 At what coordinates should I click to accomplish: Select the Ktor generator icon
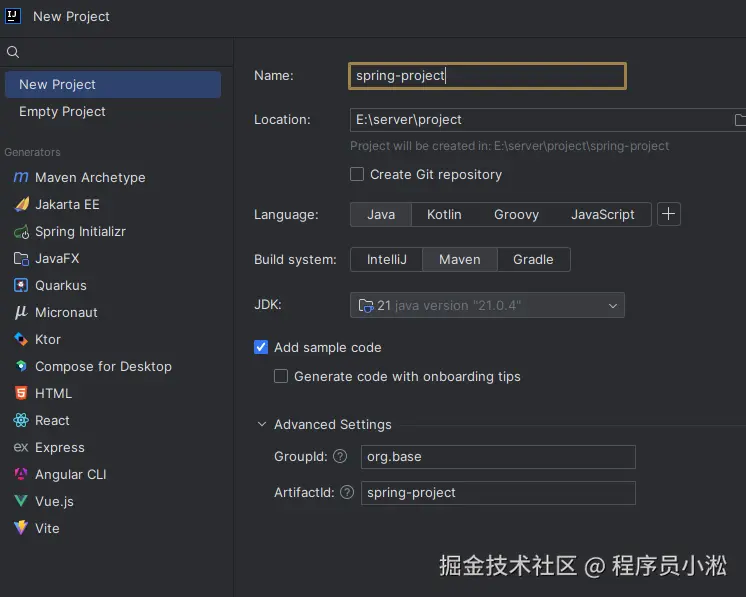[21, 339]
